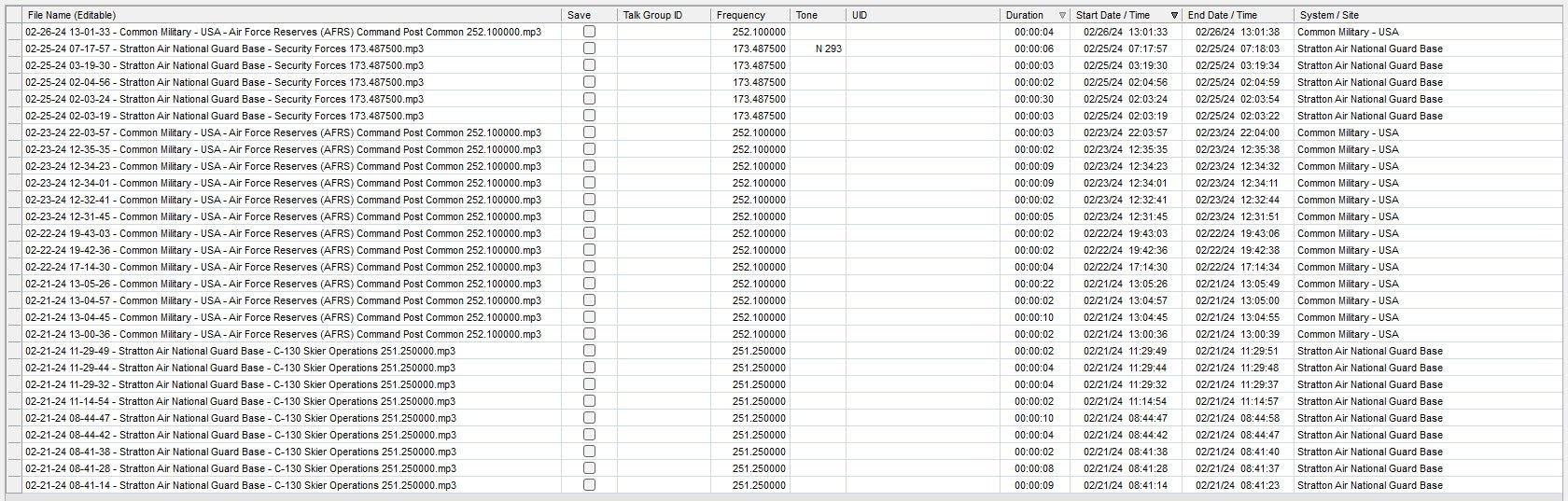Click End Time 02/23/24 22:04:00 cell
Viewport: 1568px width, 501px height.
[1238, 132]
